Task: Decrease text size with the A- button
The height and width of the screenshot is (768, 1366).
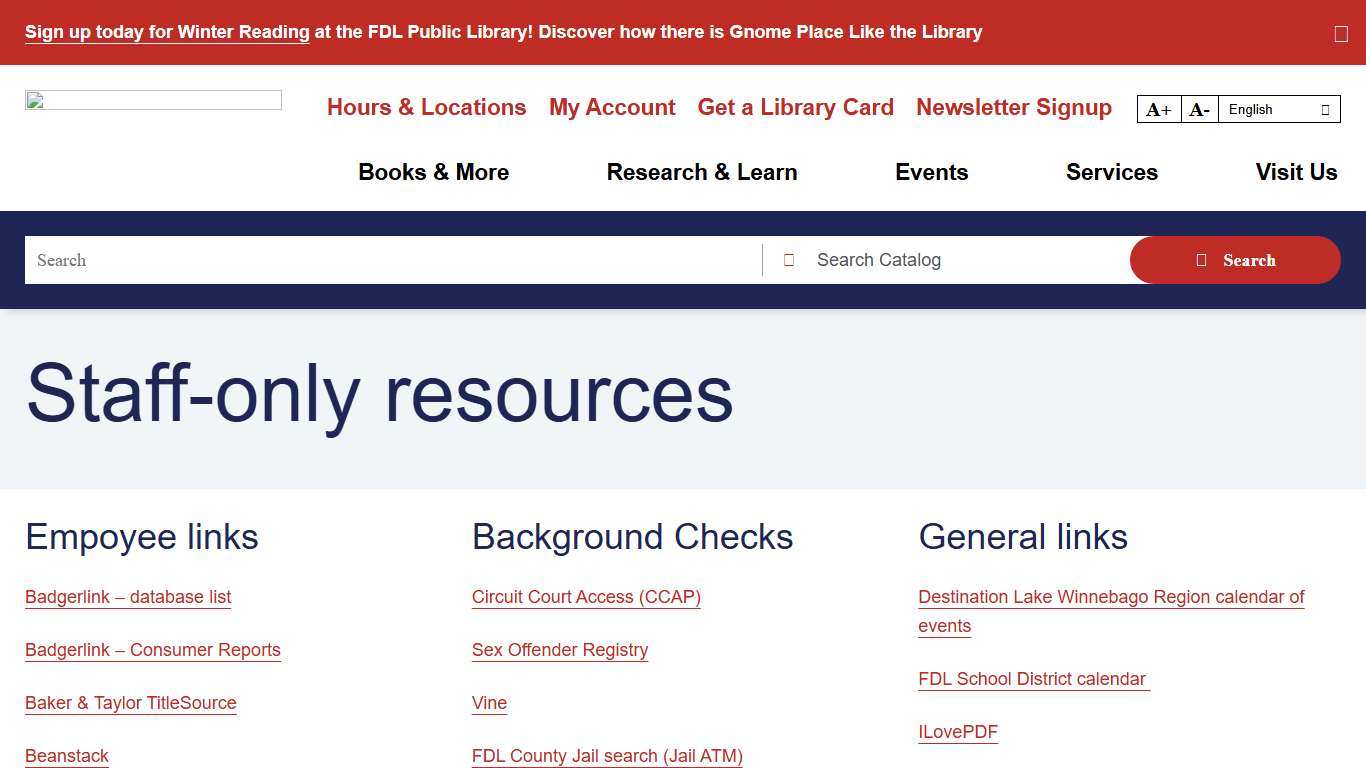Action: click(x=1199, y=109)
